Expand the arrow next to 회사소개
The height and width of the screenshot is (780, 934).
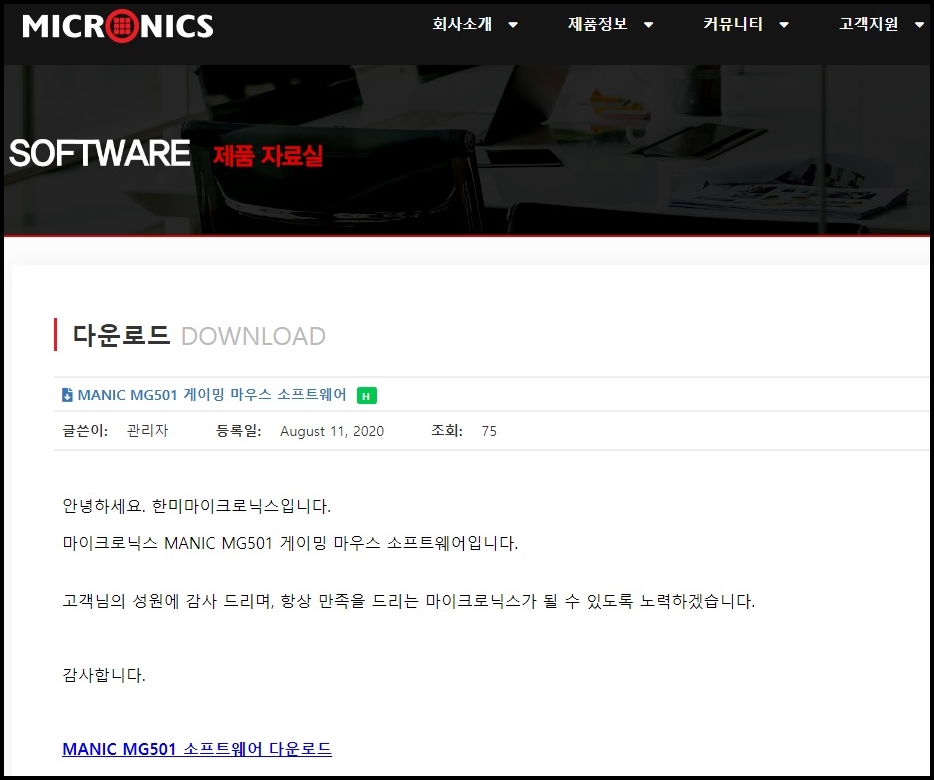pos(513,25)
